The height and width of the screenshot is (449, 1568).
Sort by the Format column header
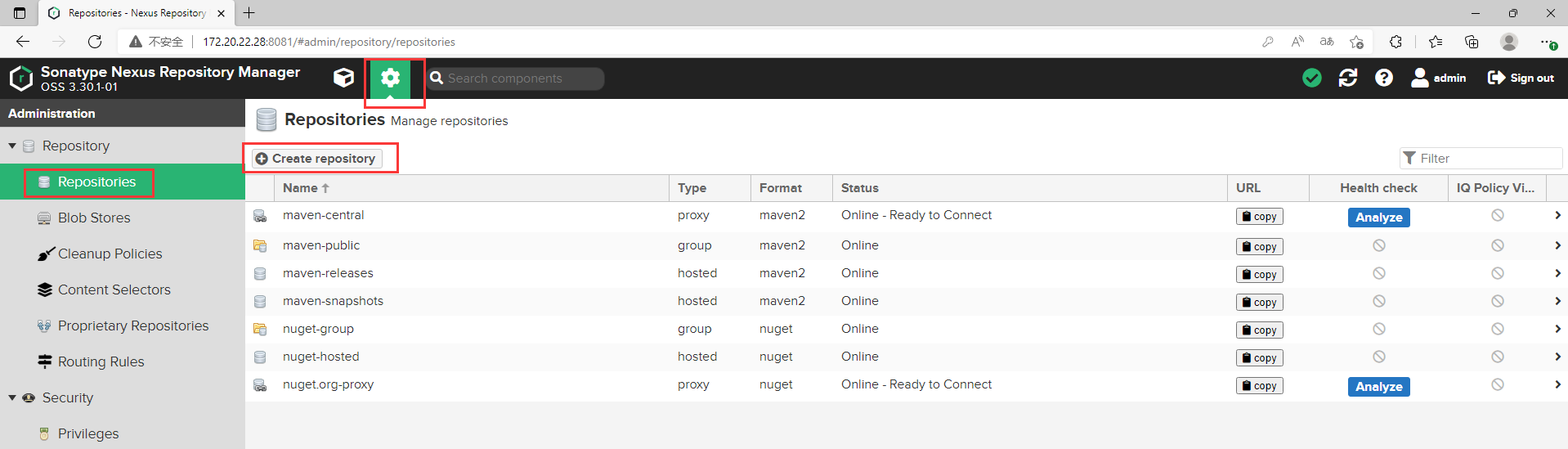click(x=791, y=188)
